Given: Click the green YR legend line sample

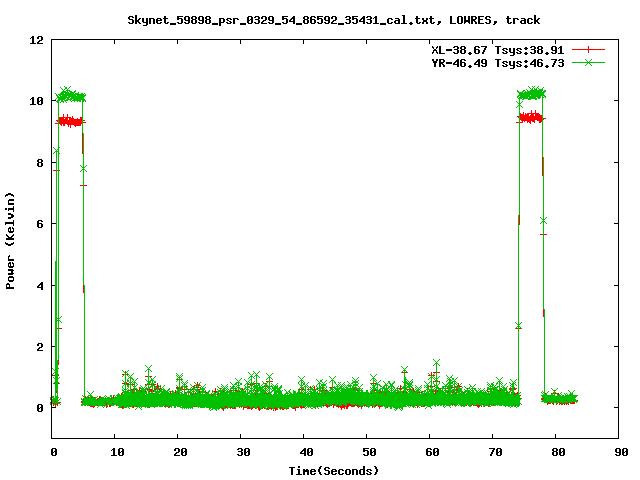Looking at the screenshot, I should (x=588, y=62).
